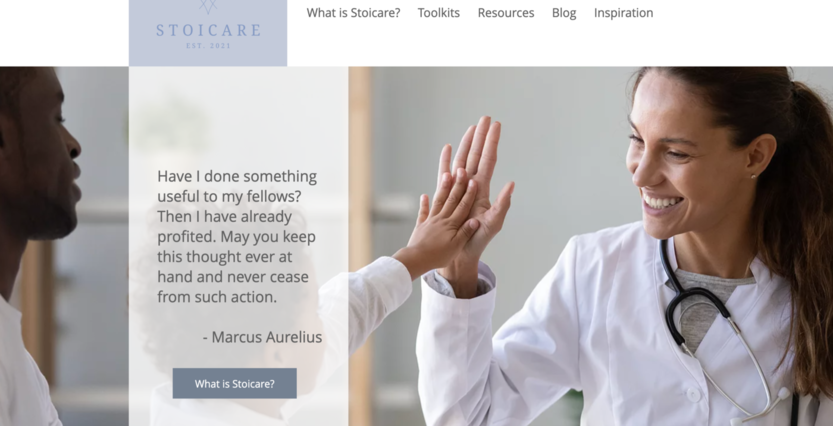Go to the Resources page
833x426 pixels.
coord(506,13)
